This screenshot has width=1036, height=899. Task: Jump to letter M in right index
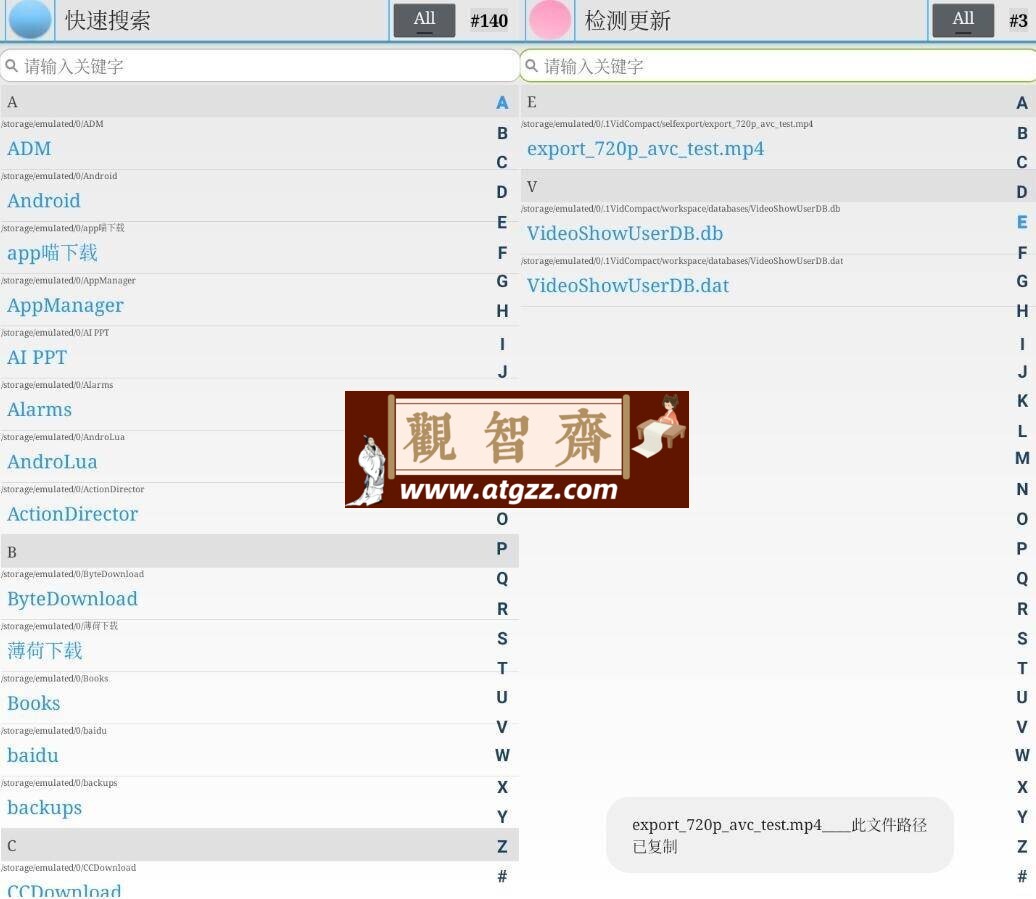[x=1022, y=458]
